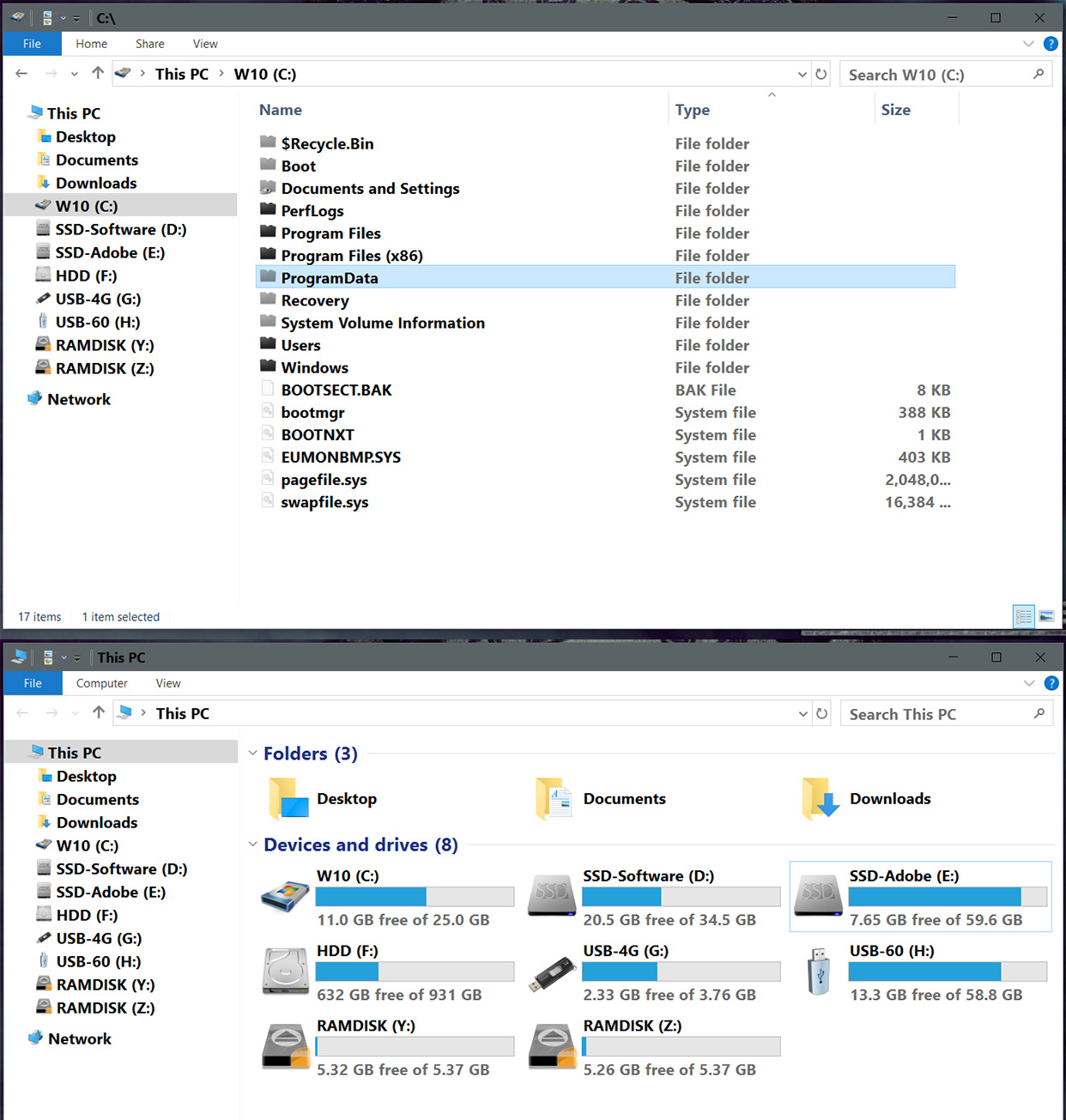The image size is (1066, 1120).
Task: Click breadcrumb chevron after This PC in C:\ window
Action: (x=221, y=74)
